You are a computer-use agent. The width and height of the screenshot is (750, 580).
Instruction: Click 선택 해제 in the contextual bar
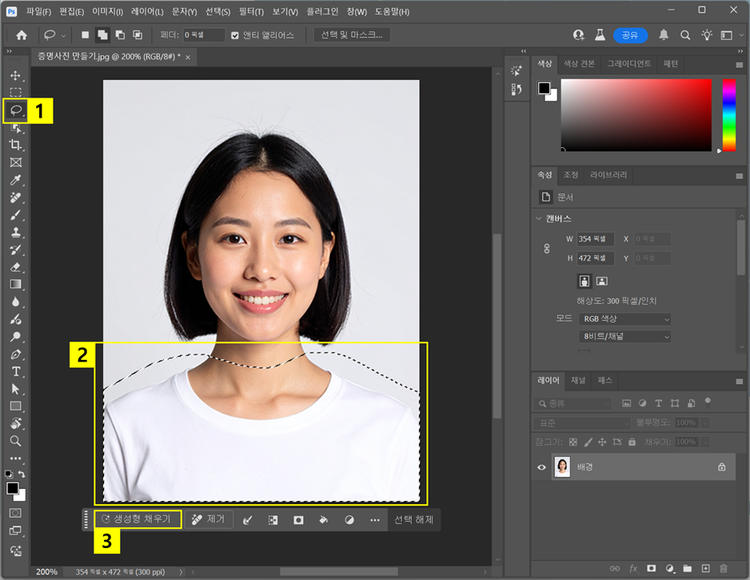coord(413,520)
